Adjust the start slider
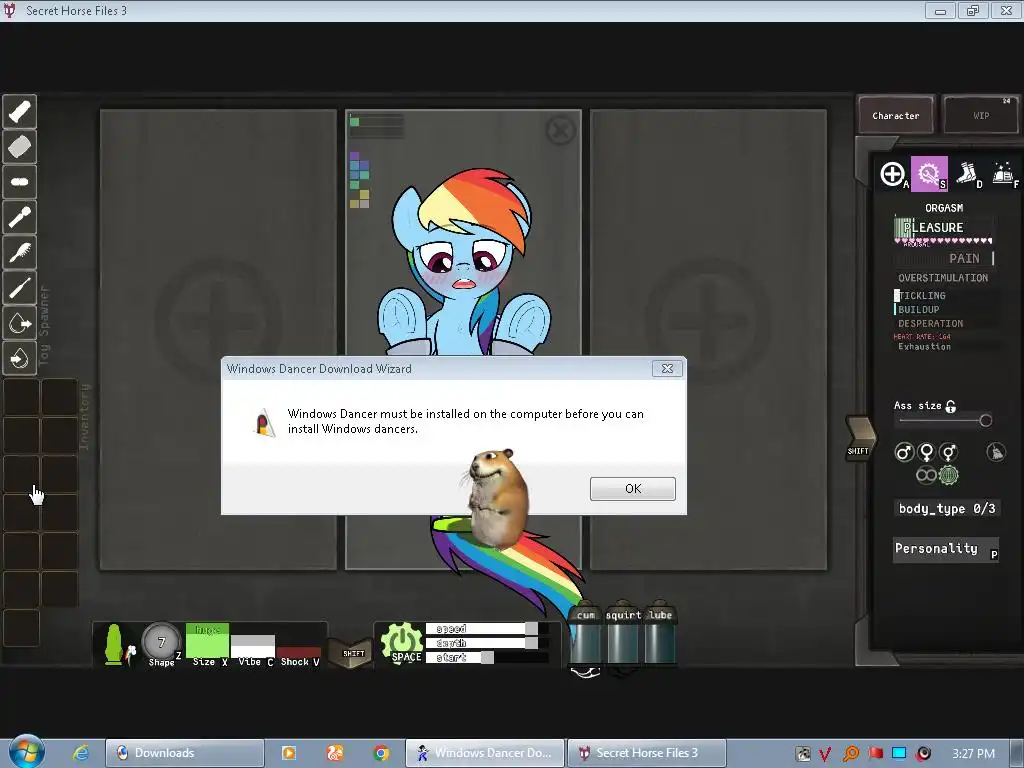 tap(487, 658)
